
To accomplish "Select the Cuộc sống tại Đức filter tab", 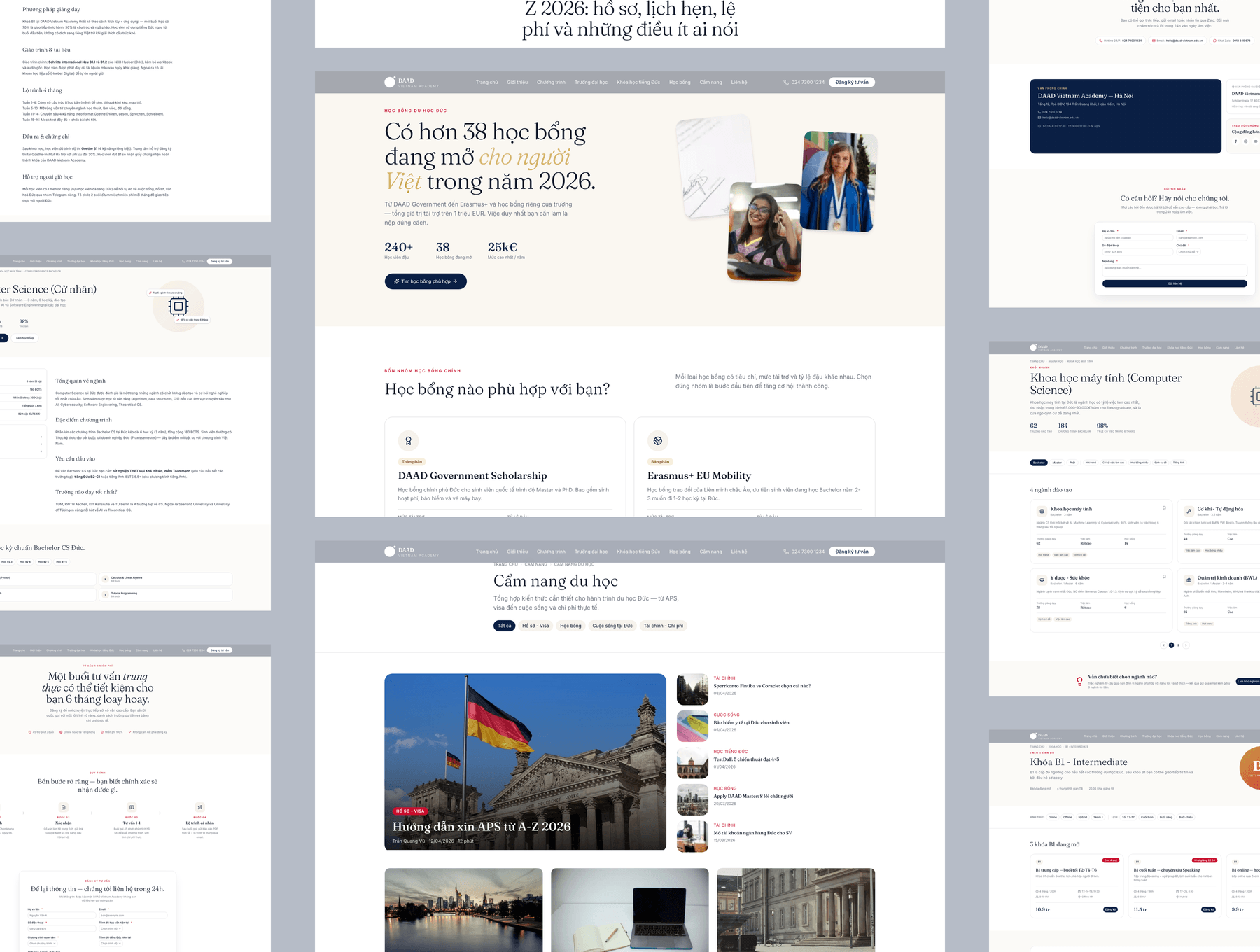I will tap(612, 626).
